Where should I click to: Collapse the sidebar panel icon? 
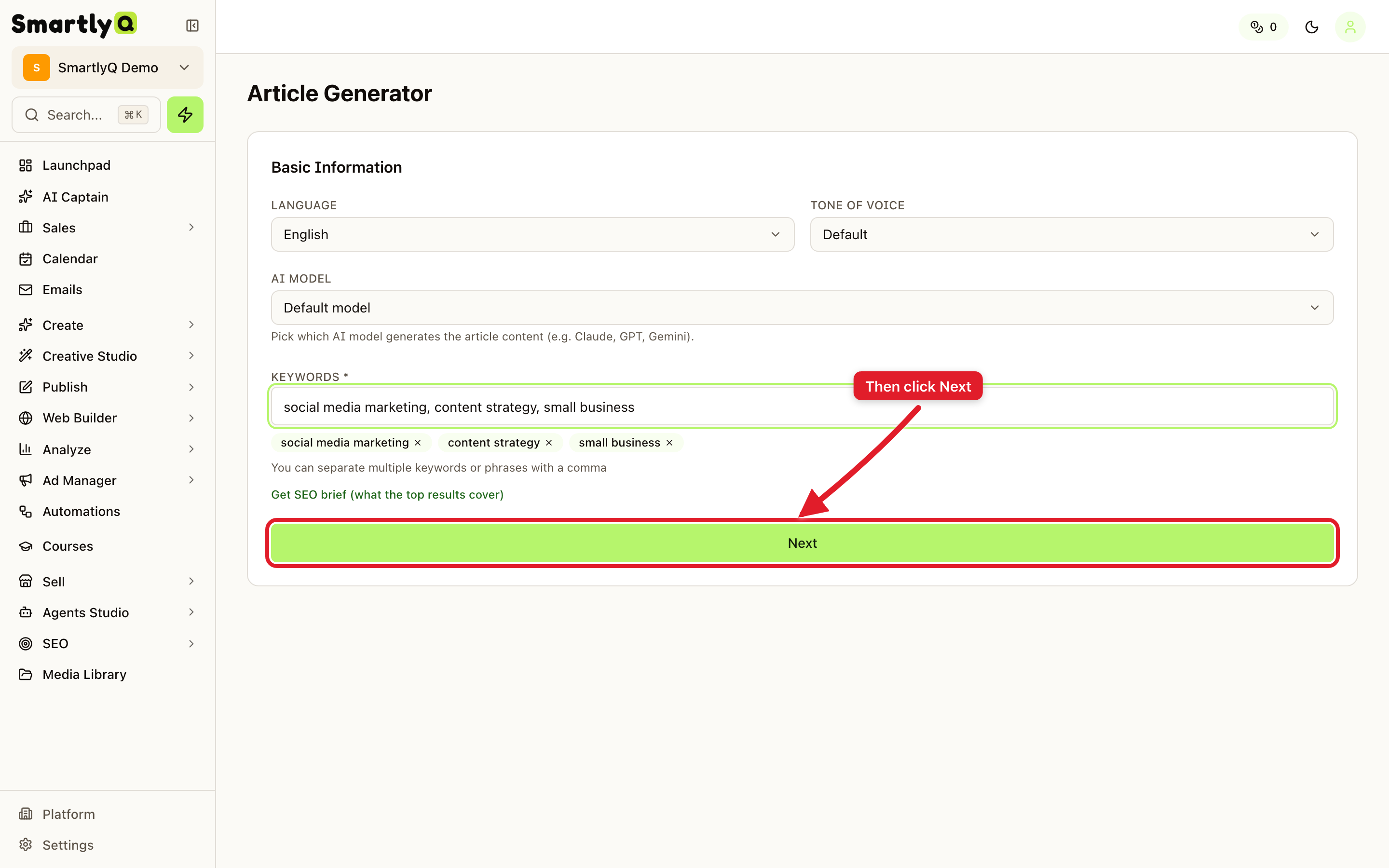[x=192, y=26]
